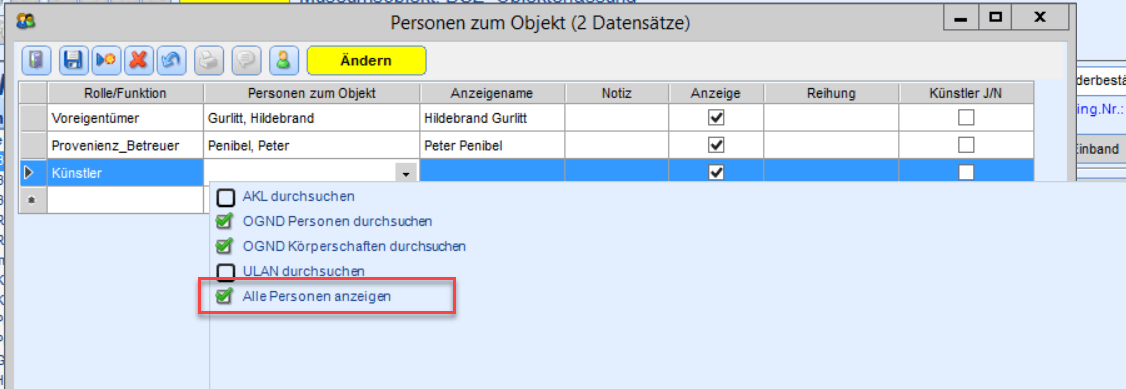Open the green person icon in toolbar
1126x389 pixels.
(x=283, y=61)
